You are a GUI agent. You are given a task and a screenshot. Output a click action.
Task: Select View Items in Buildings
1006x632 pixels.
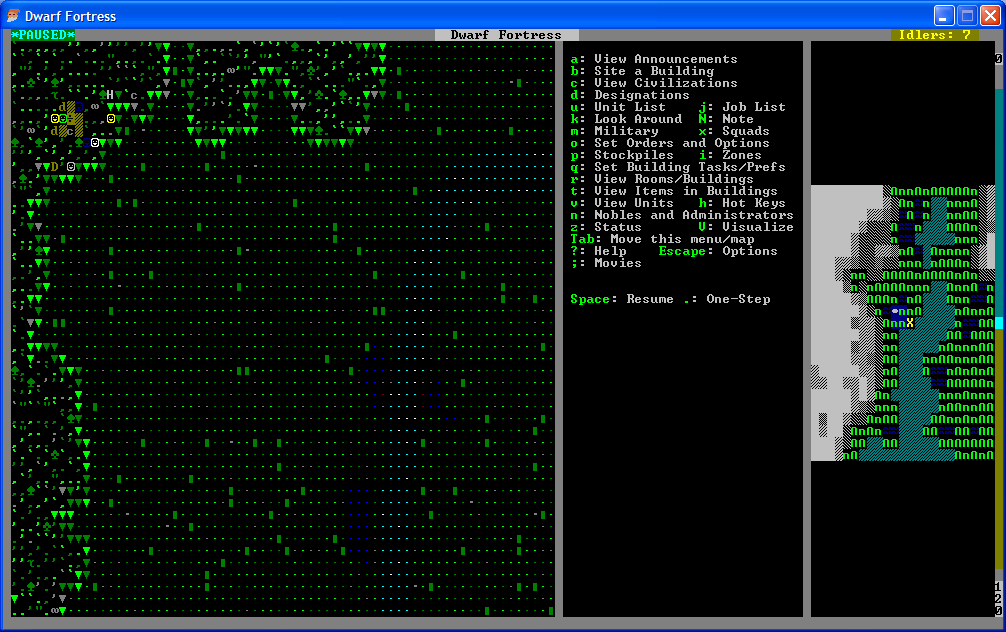[674, 191]
